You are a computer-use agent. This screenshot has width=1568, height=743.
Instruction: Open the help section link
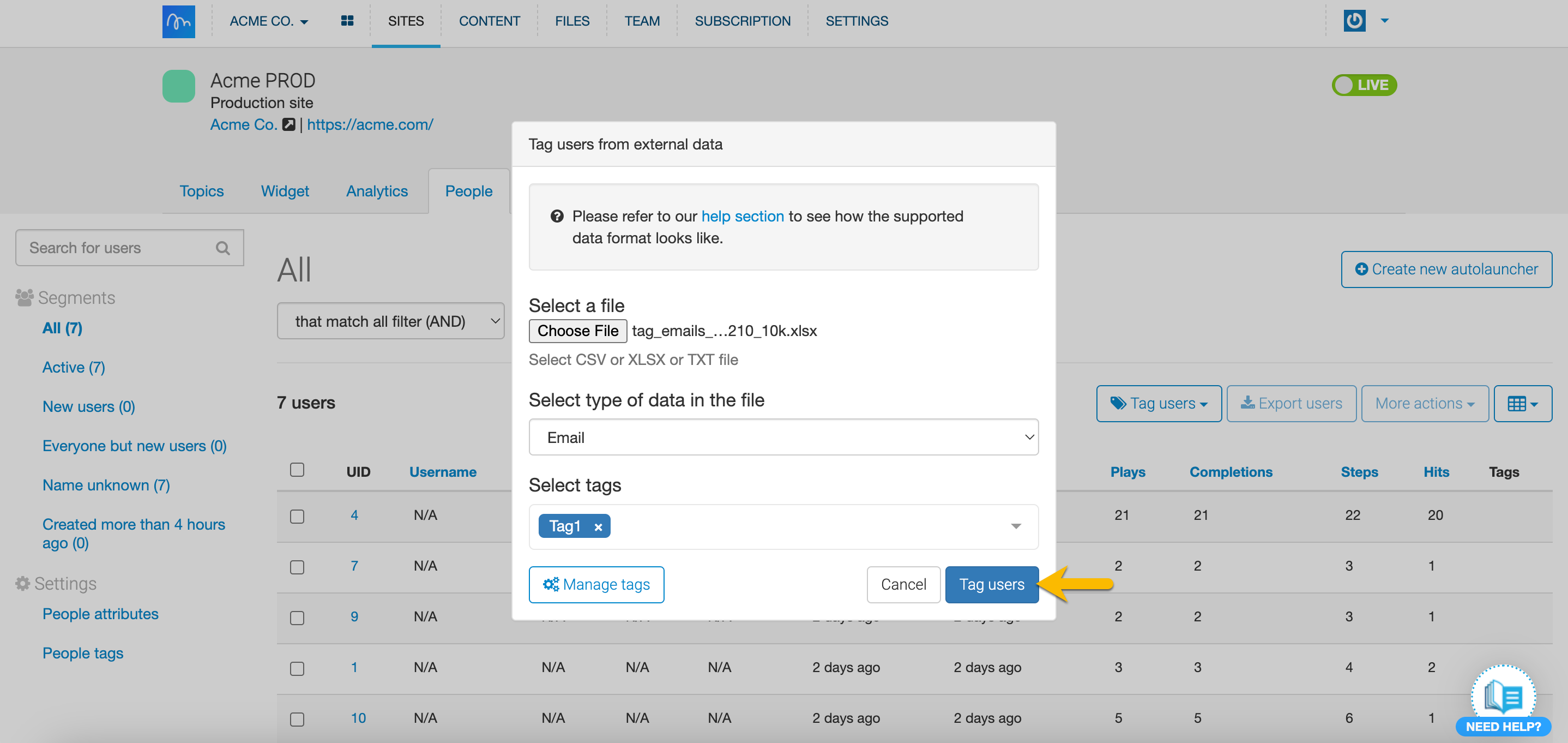(x=742, y=216)
